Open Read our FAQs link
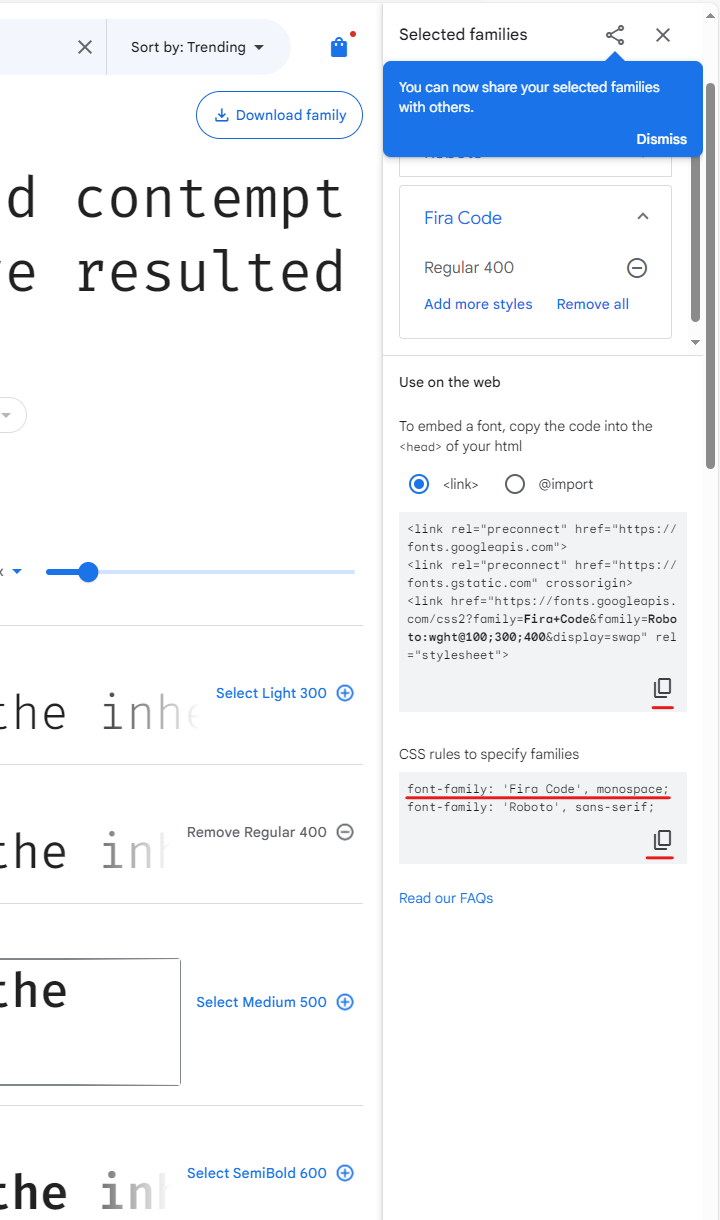This screenshot has height=1220, width=720. [446, 898]
